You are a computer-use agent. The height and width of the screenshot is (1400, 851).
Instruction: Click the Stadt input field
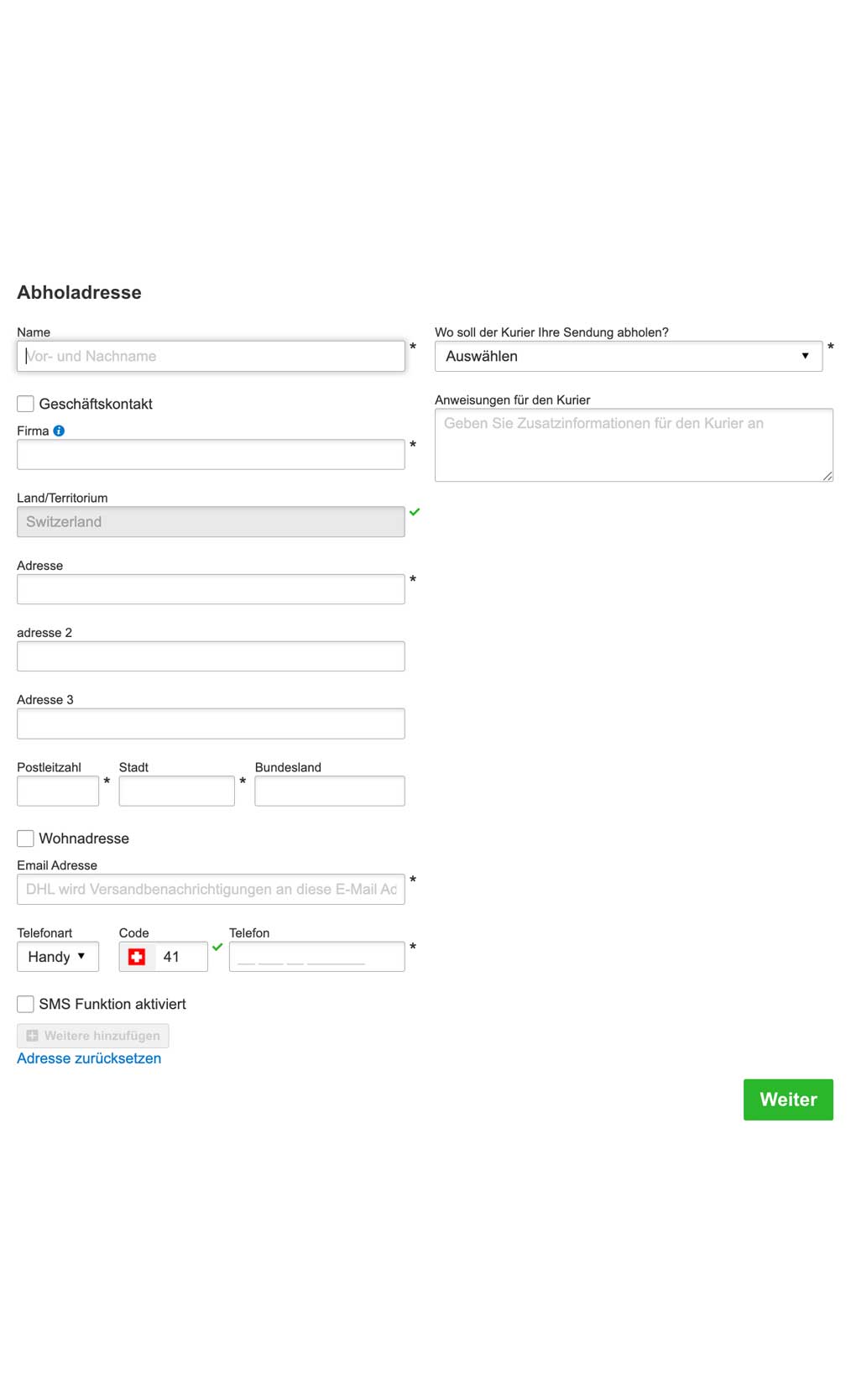(x=176, y=791)
